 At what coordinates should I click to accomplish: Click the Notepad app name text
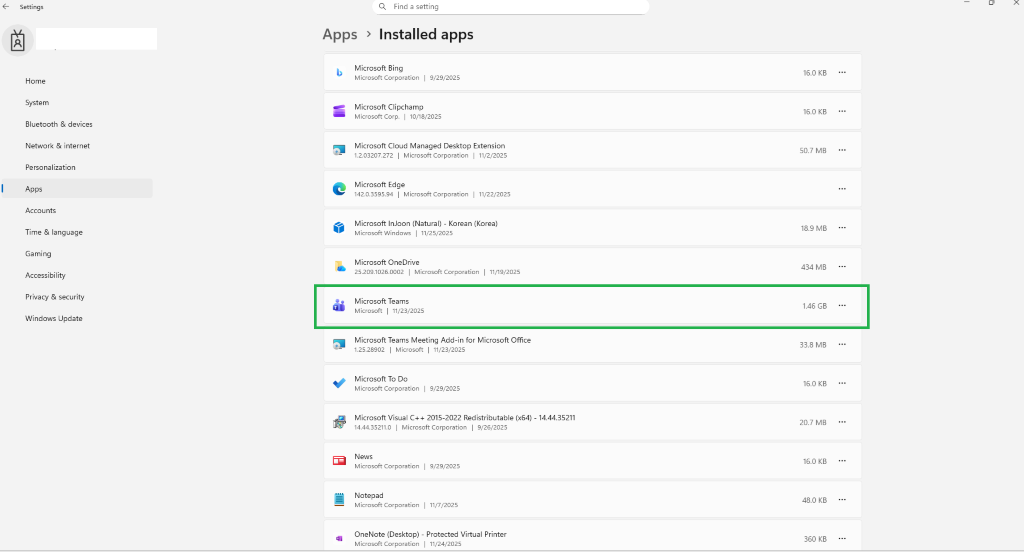point(369,496)
